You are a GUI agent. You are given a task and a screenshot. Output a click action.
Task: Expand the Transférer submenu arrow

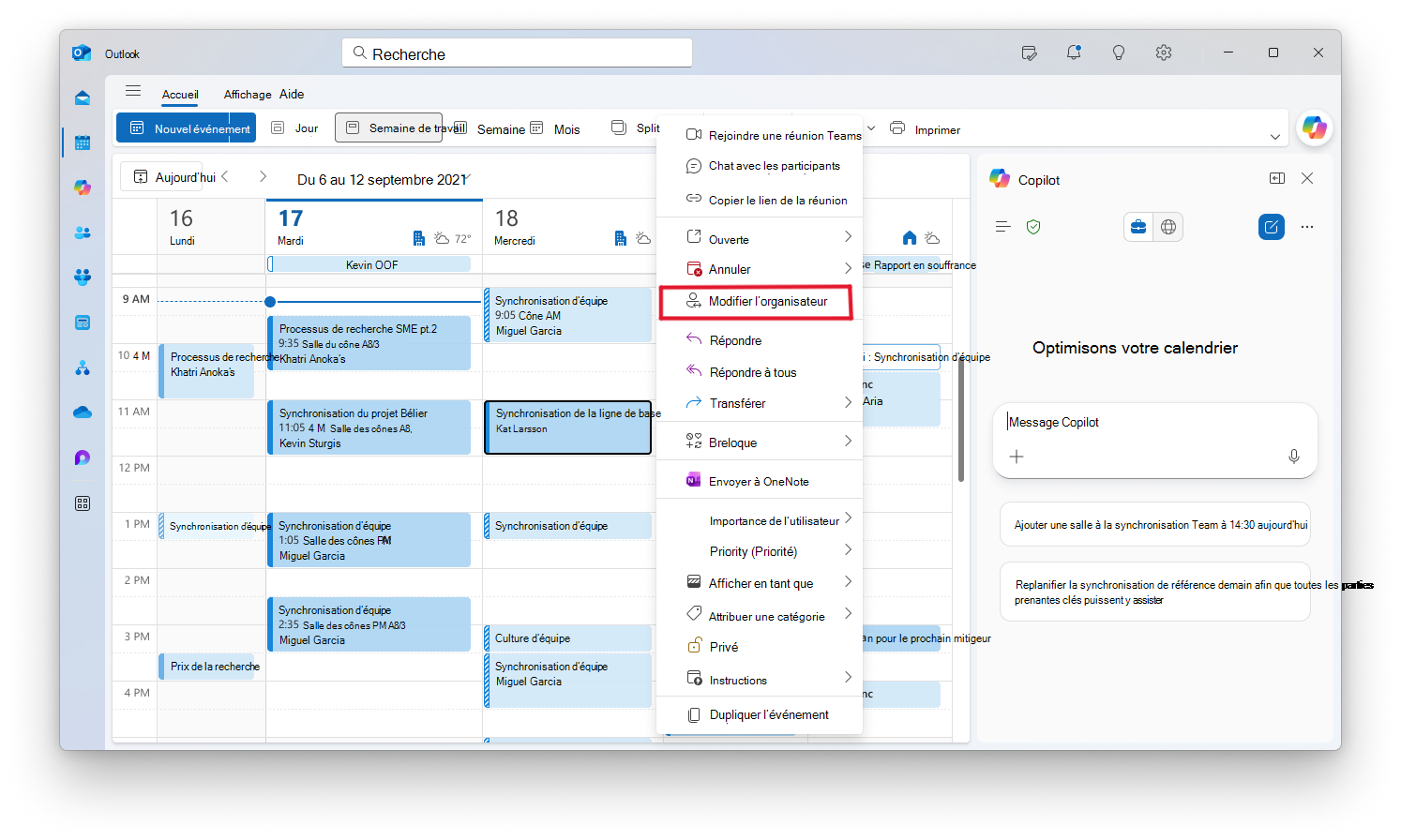coord(848,402)
